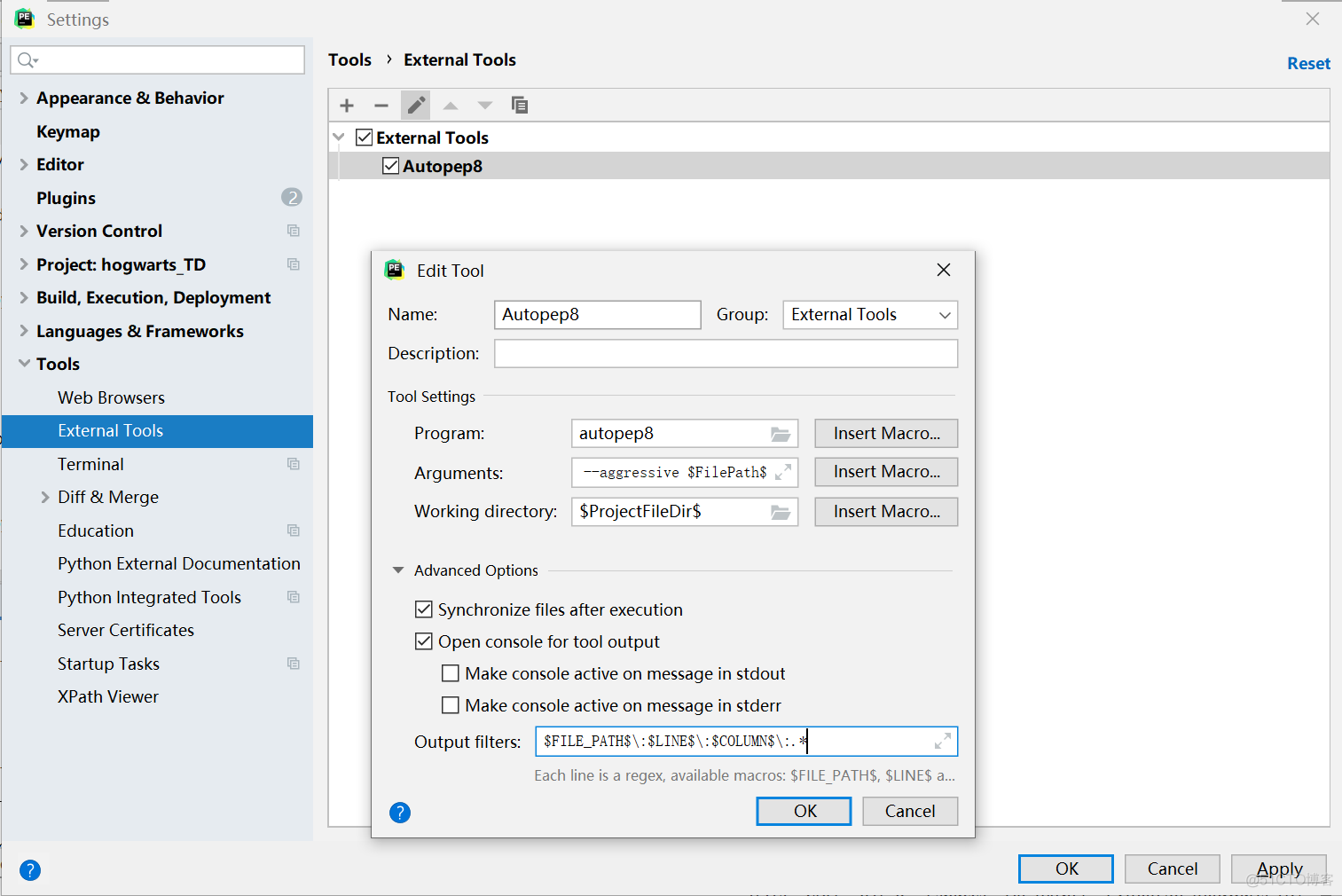Open Keymap settings page
Image resolution: width=1342 pixels, height=896 pixels.
[68, 131]
